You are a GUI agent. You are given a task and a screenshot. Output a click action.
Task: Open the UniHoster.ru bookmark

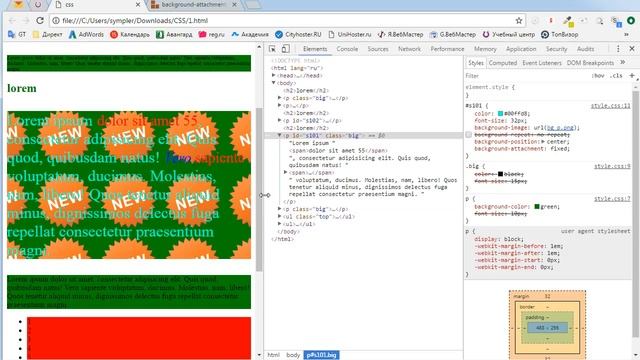click(x=350, y=35)
